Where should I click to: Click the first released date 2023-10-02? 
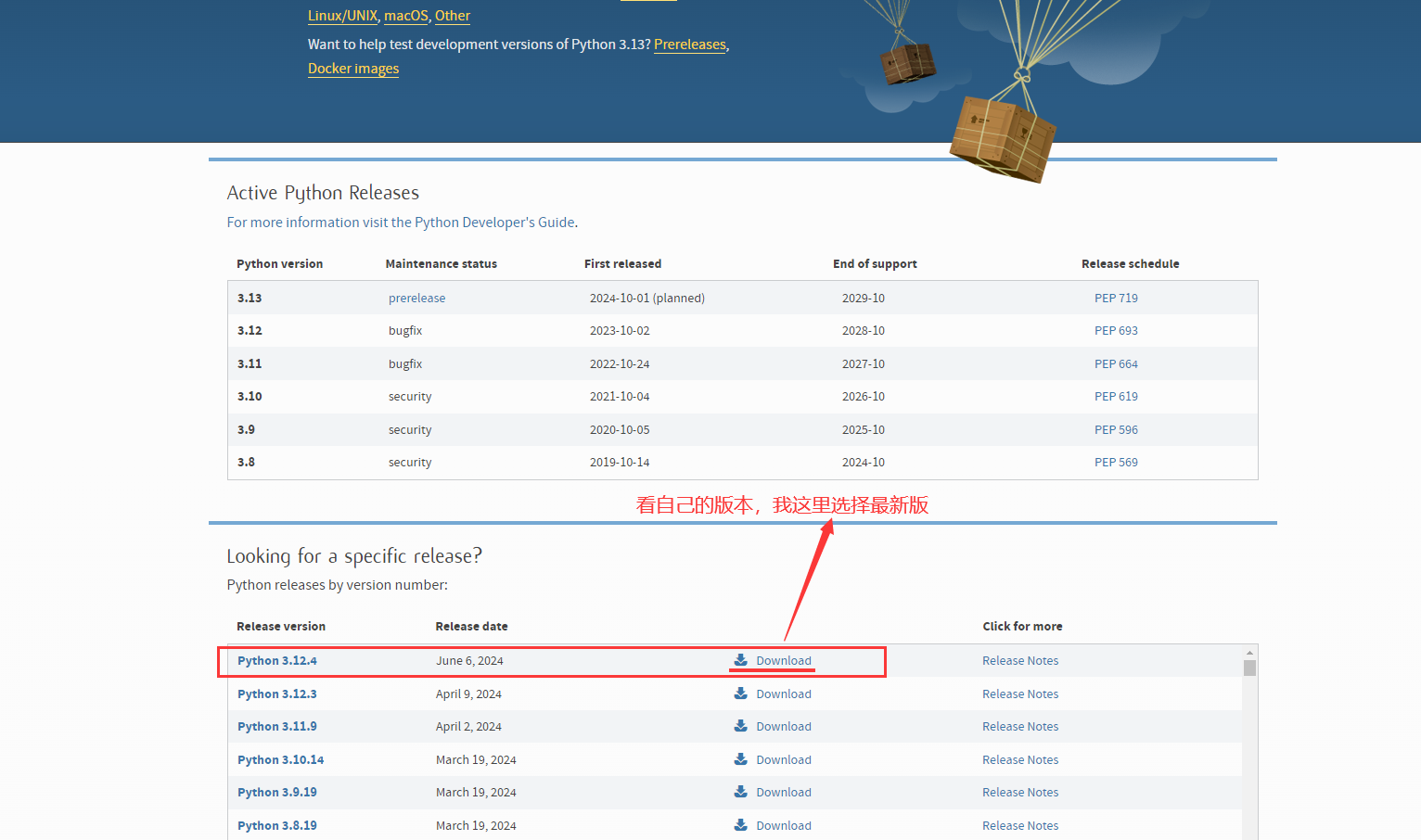(620, 330)
